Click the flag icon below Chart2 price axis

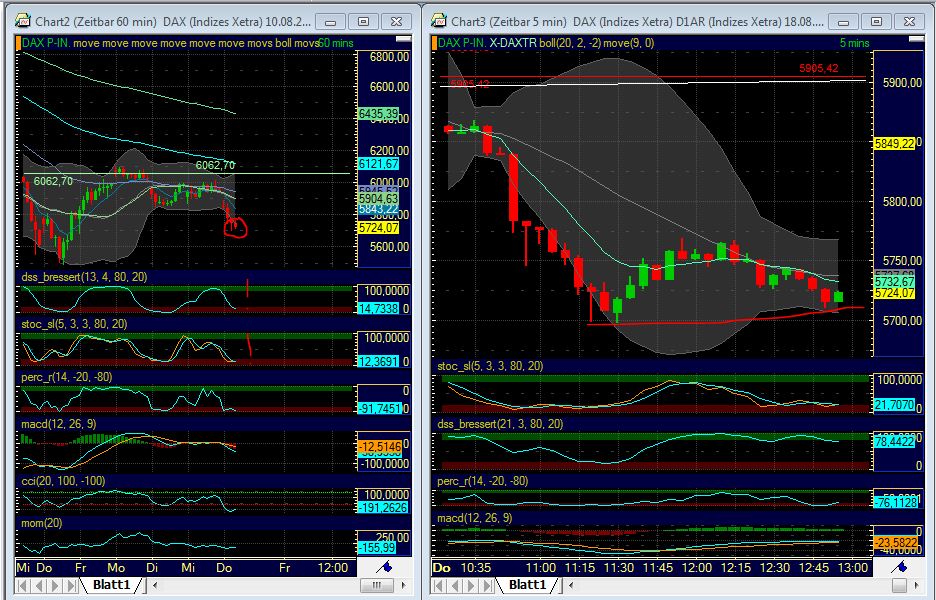pos(385,567)
